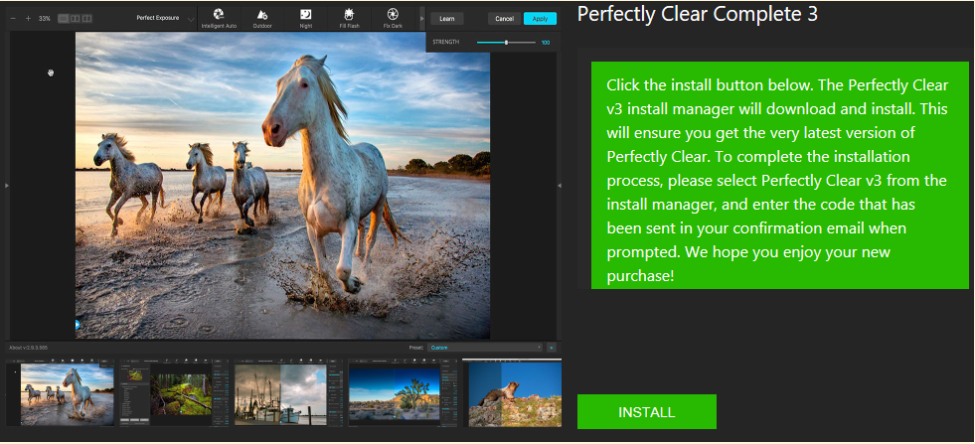Click the large horses preview image
This screenshot has height=444, width=975.
pos(283,185)
